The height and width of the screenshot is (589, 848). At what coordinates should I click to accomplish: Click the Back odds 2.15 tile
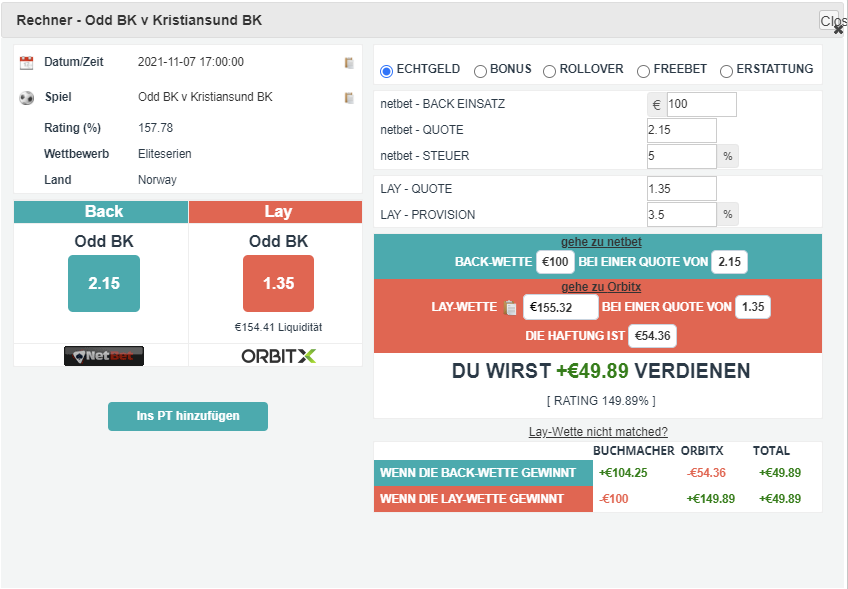click(104, 283)
